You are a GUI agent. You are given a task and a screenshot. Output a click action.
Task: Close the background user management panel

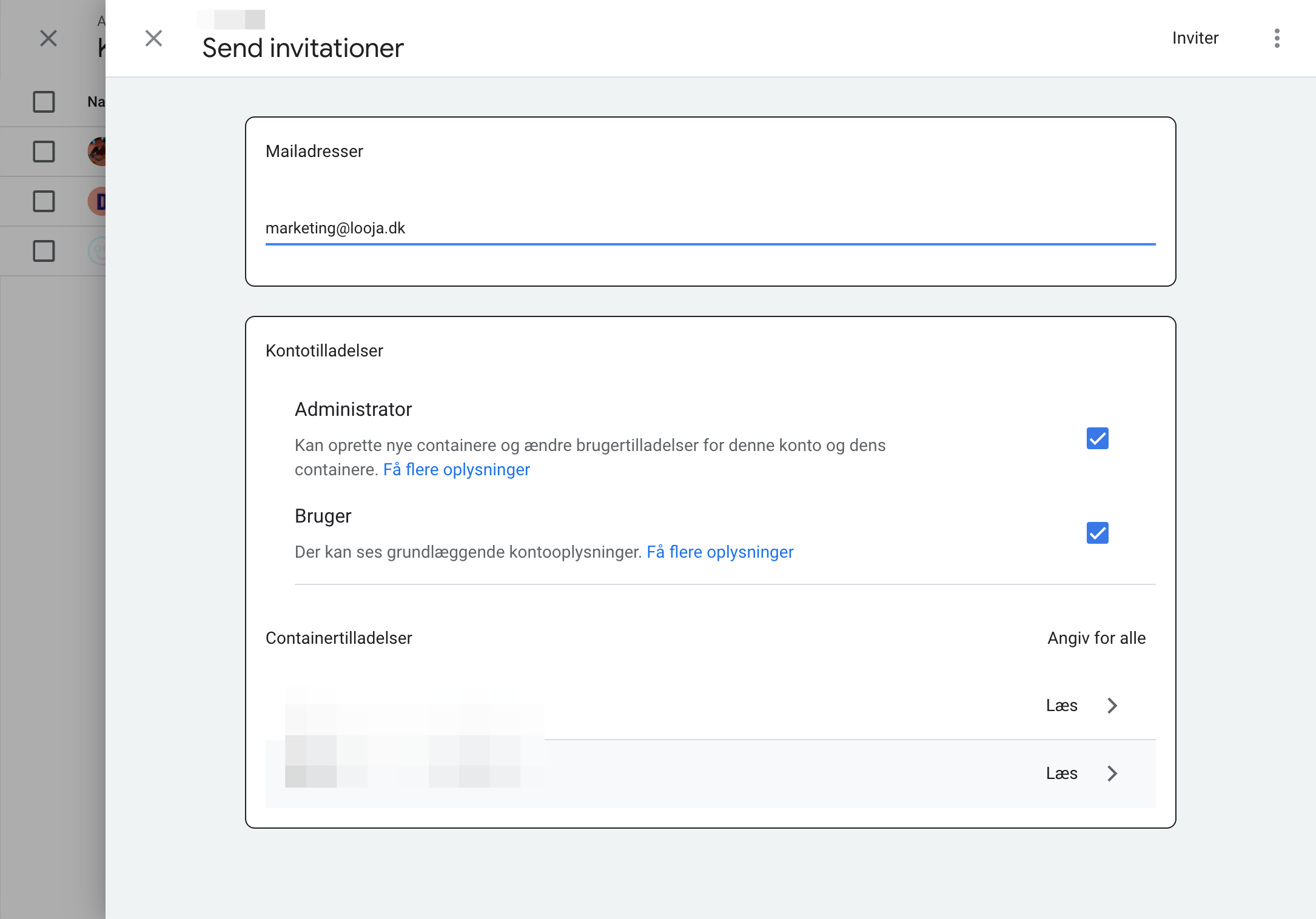49,38
